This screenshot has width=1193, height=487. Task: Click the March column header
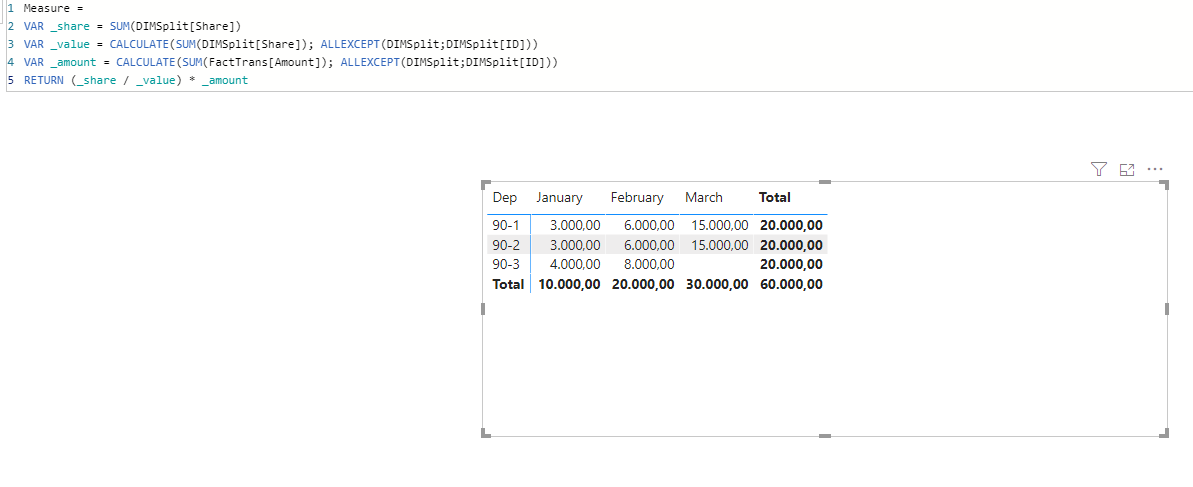pos(704,198)
